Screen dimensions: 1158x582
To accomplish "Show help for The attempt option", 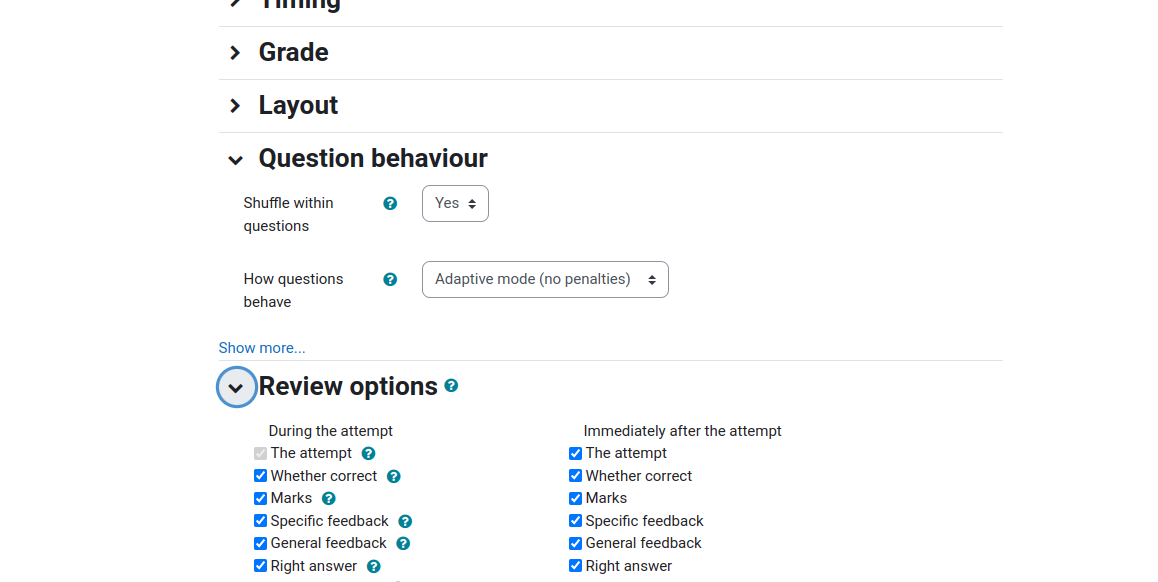I will point(369,453).
